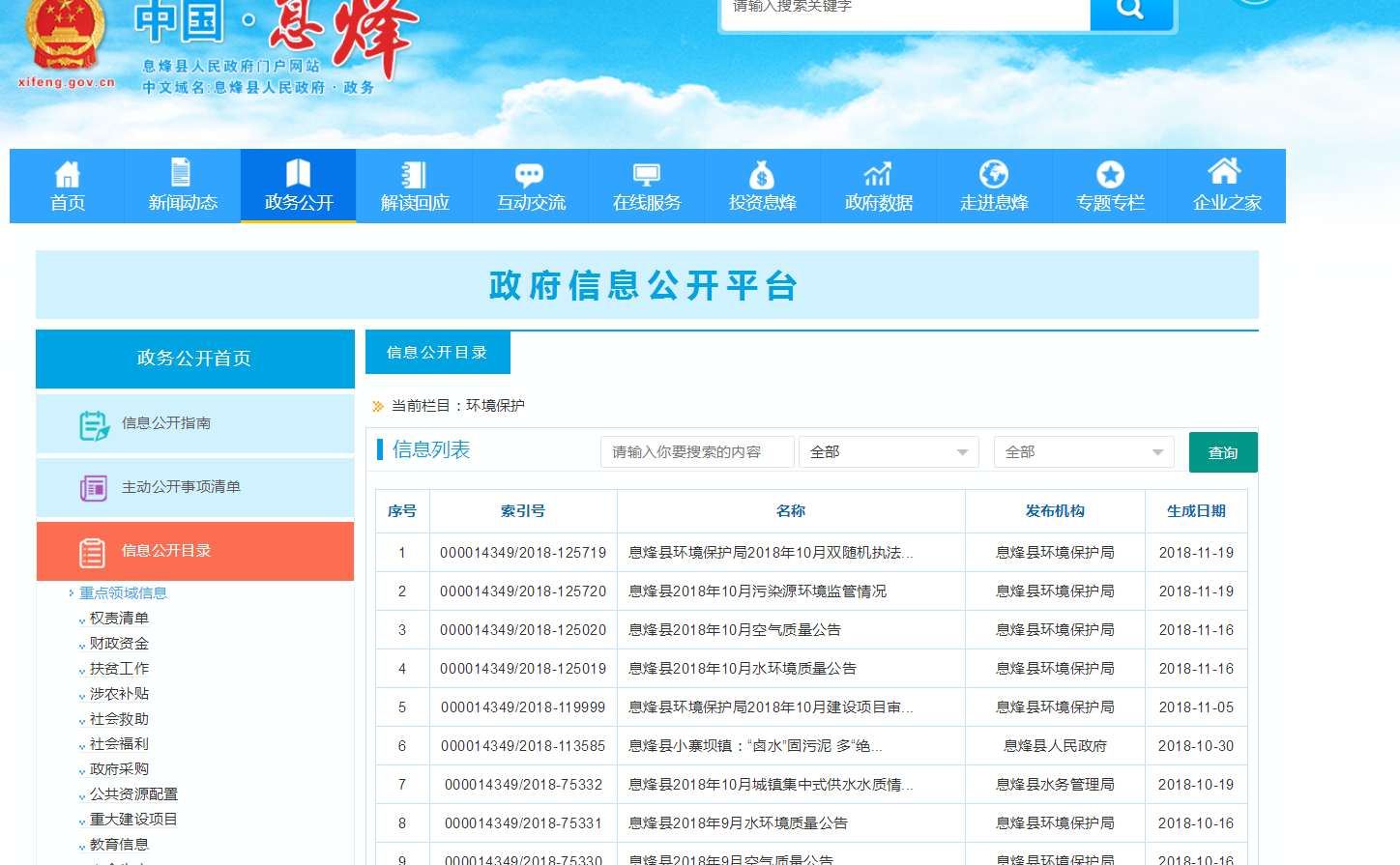Open the first 全部 dropdown filter
Screen dimensions: 1400x865
(889, 452)
